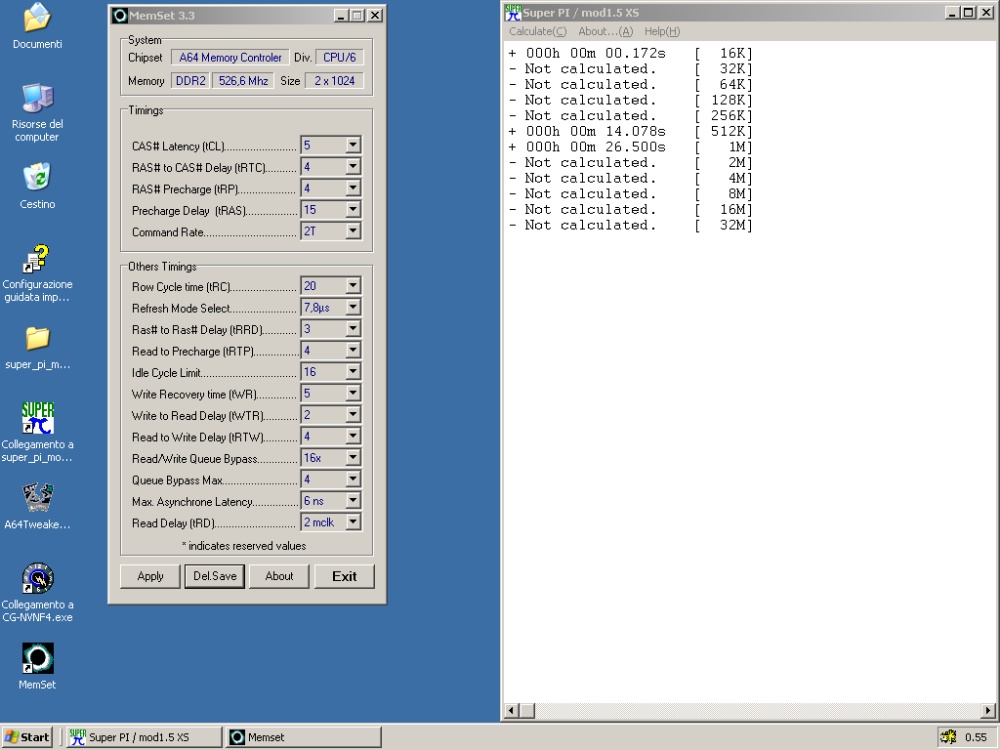Screen dimensions: 1000x750
Task: Open the Precharge Delay (tRAS) dropdown
Action: pyautogui.click(x=353, y=210)
